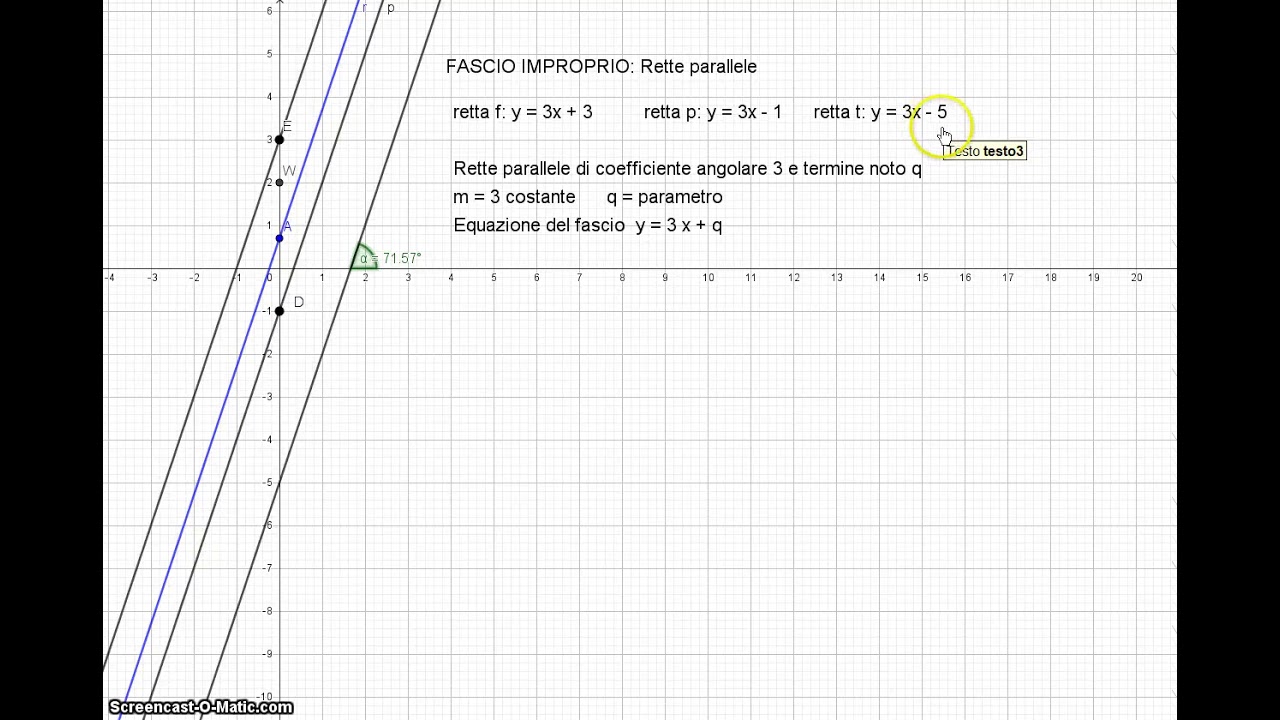This screenshot has height=720, width=1280.
Task: Click the x-axis tick label 20
Action: click(x=1136, y=277)
